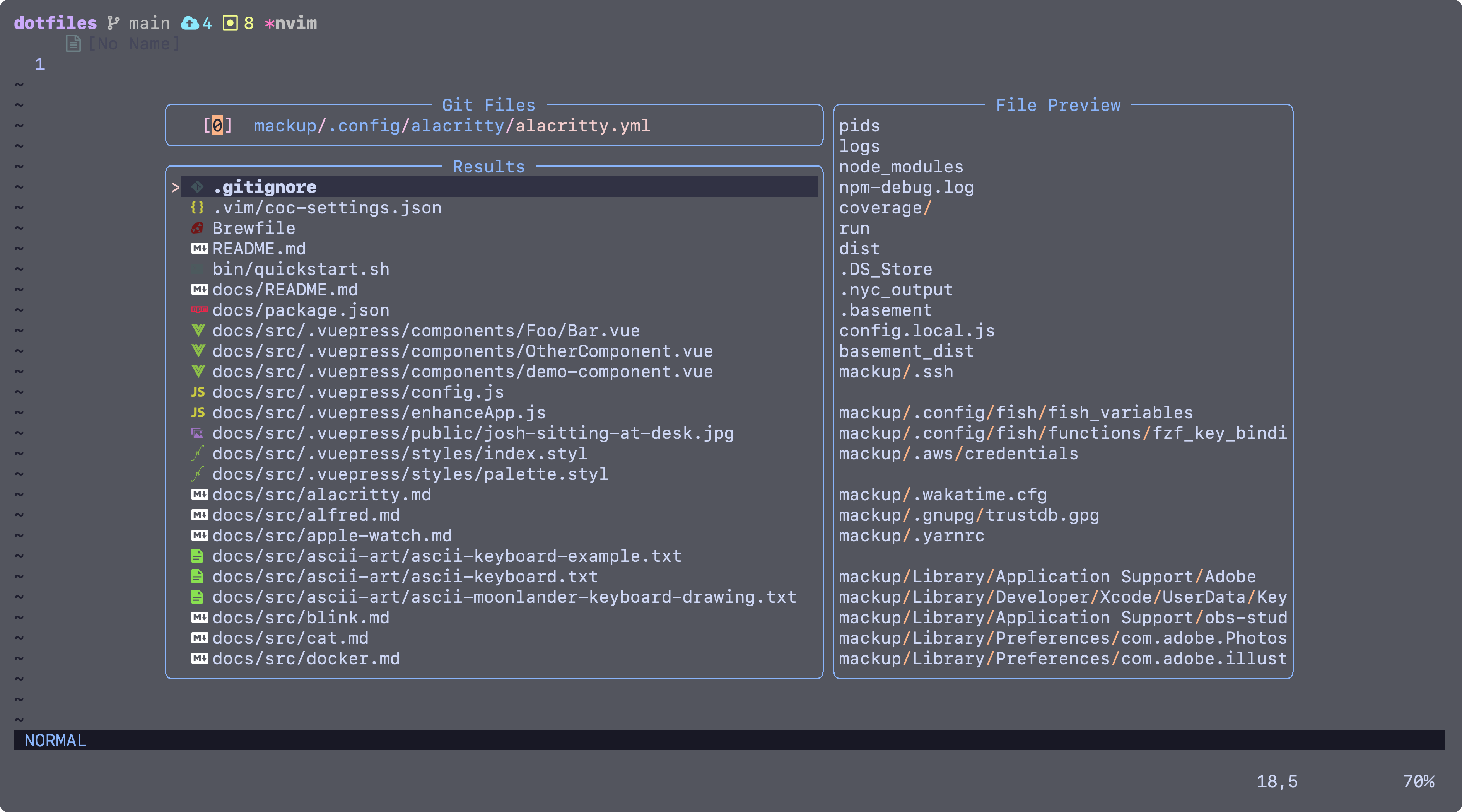Click the image icon next to josh-sitting-at-desk.jpg

tap(198, 433)
